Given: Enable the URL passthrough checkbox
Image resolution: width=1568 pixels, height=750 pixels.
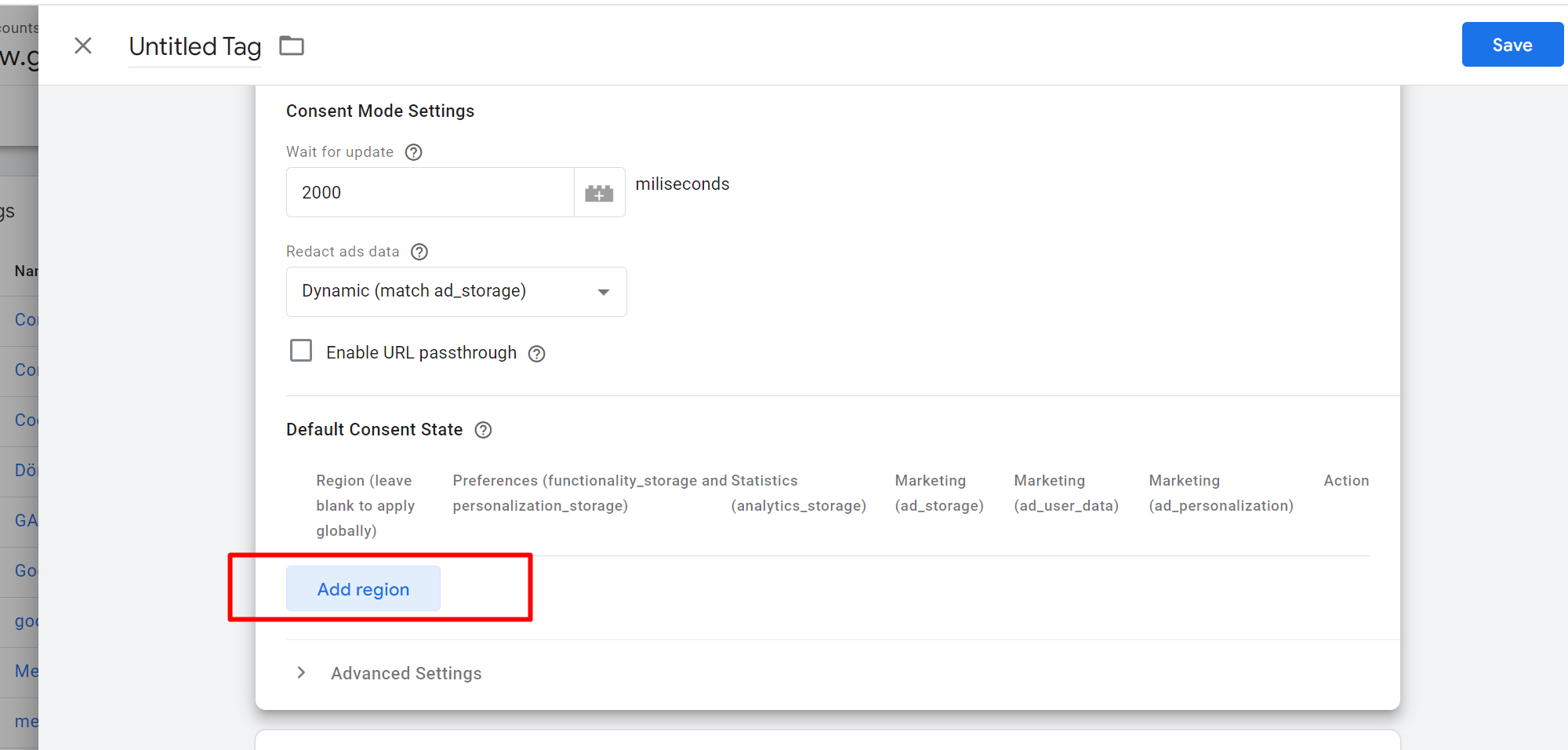Looking at the screenshot, I should [x=301, y=351].
